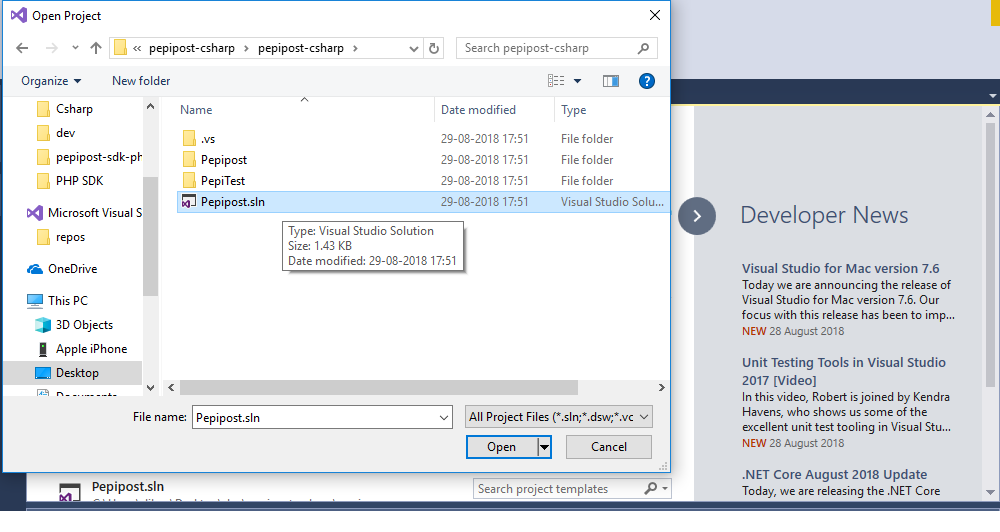The height and width of the screenshot is (532, 1000).
Task: Open recent Pepipost.sln on Start Page
Action: 128,487
